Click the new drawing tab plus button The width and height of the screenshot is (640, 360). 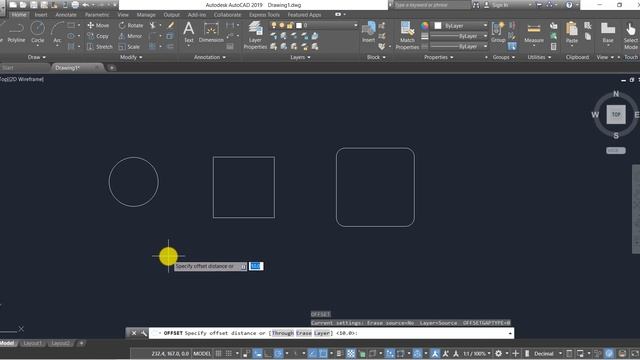coord(111,68)
